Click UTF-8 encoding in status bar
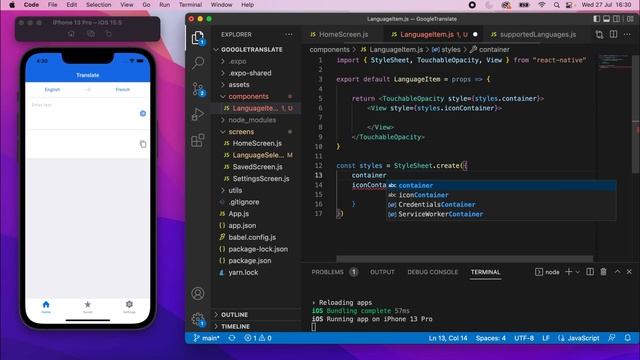 click(524, 338)
